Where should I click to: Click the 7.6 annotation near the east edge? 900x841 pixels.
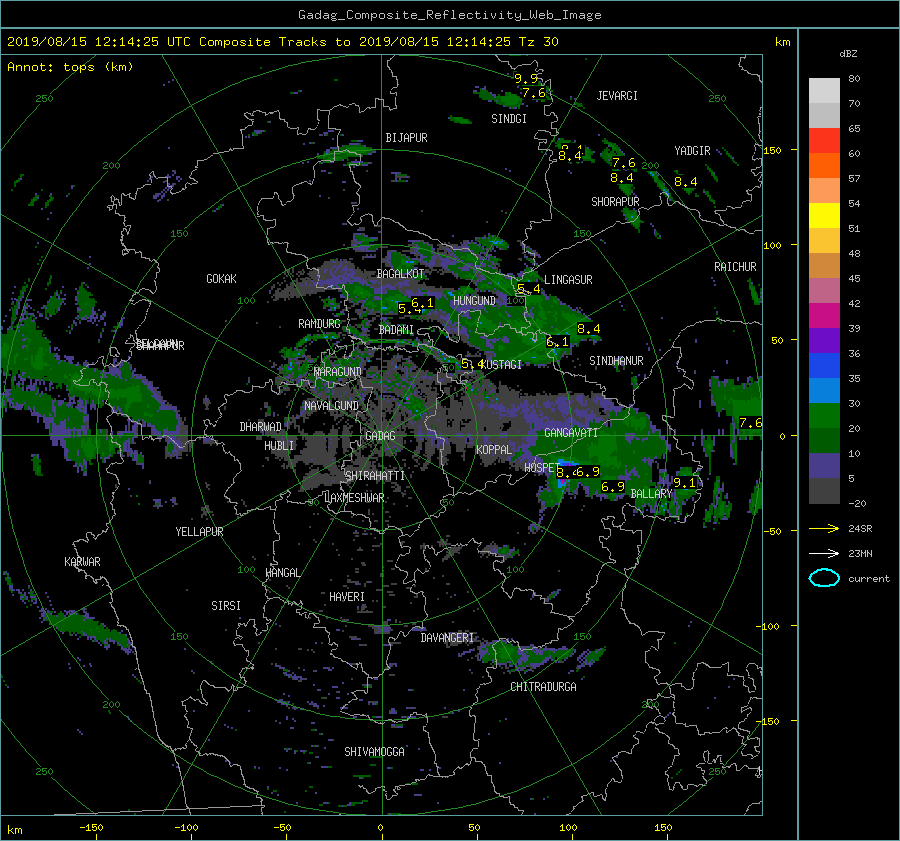[750, 423]
